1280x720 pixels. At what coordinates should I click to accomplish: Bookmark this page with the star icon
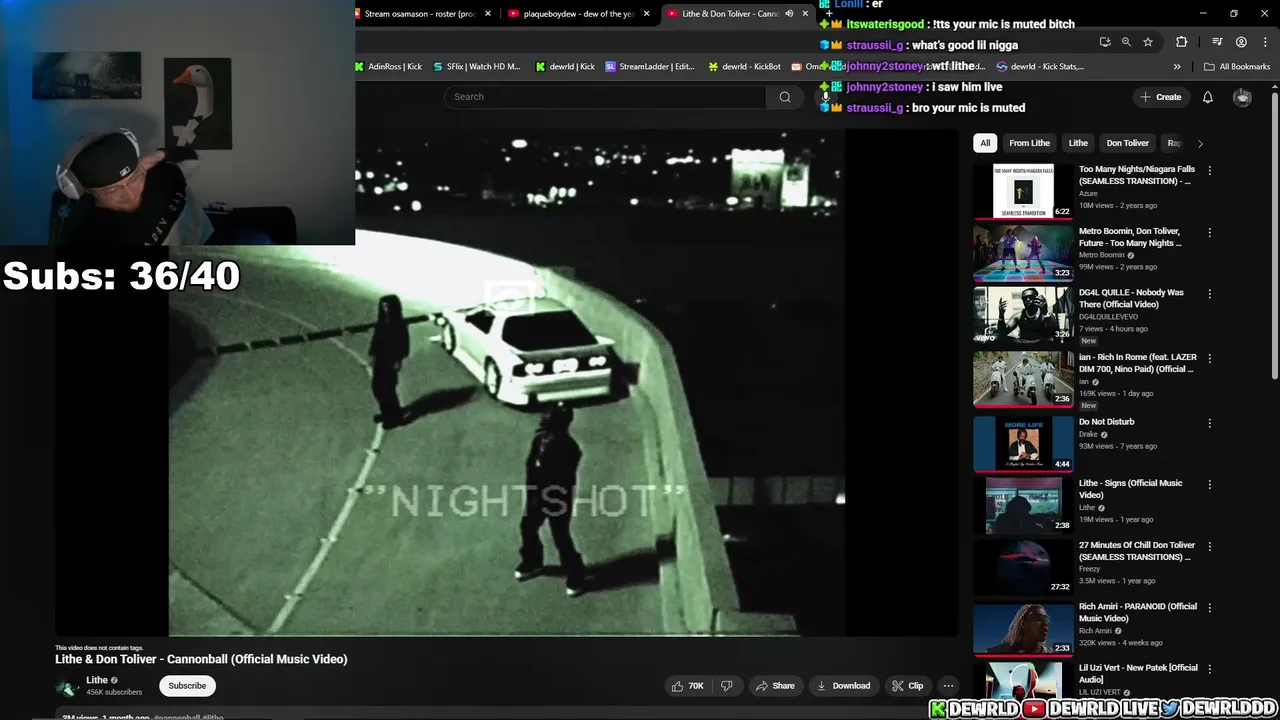tap(1148, 42)
